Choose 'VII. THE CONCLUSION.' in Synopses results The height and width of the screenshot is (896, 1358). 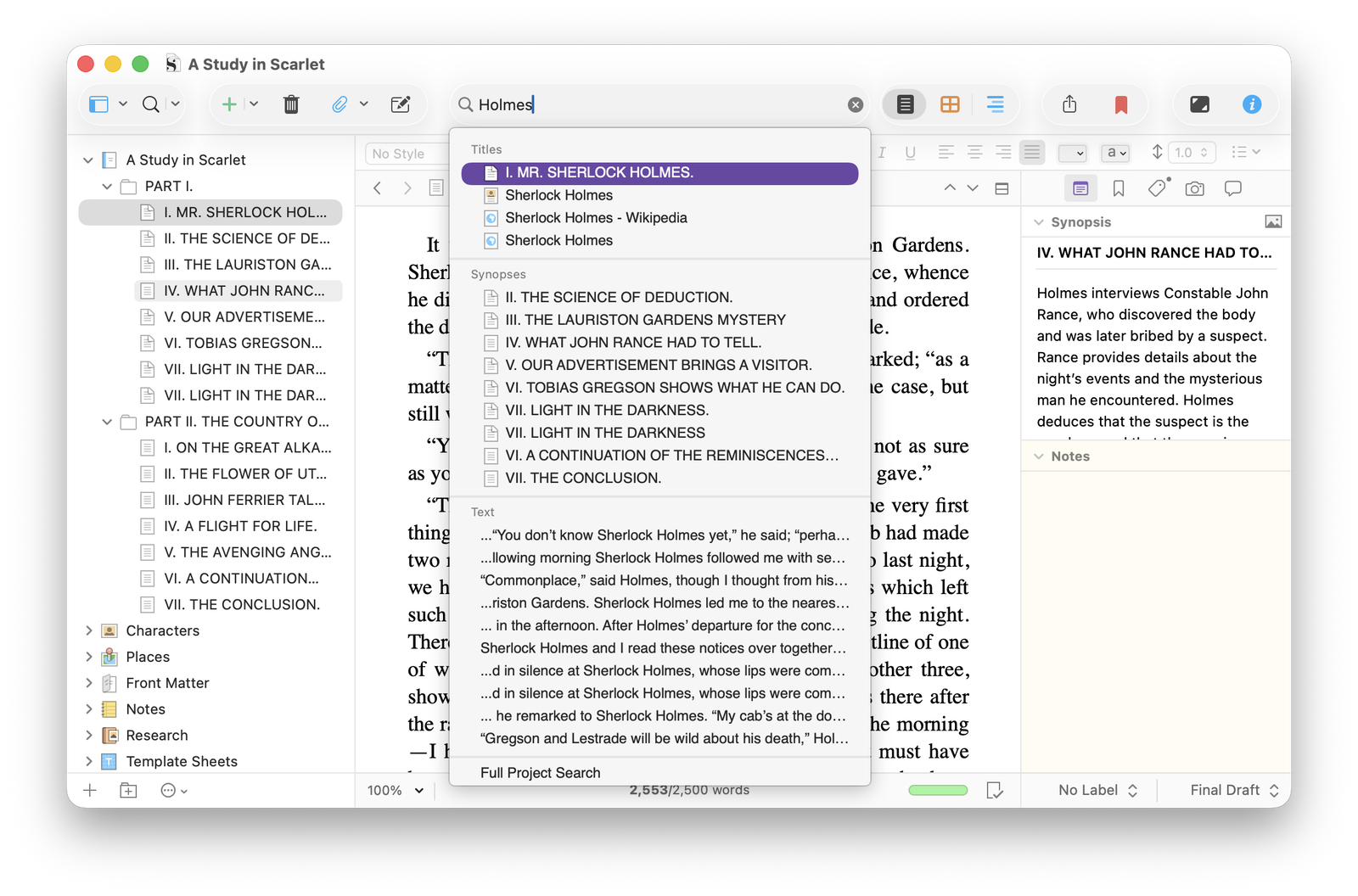582,479
